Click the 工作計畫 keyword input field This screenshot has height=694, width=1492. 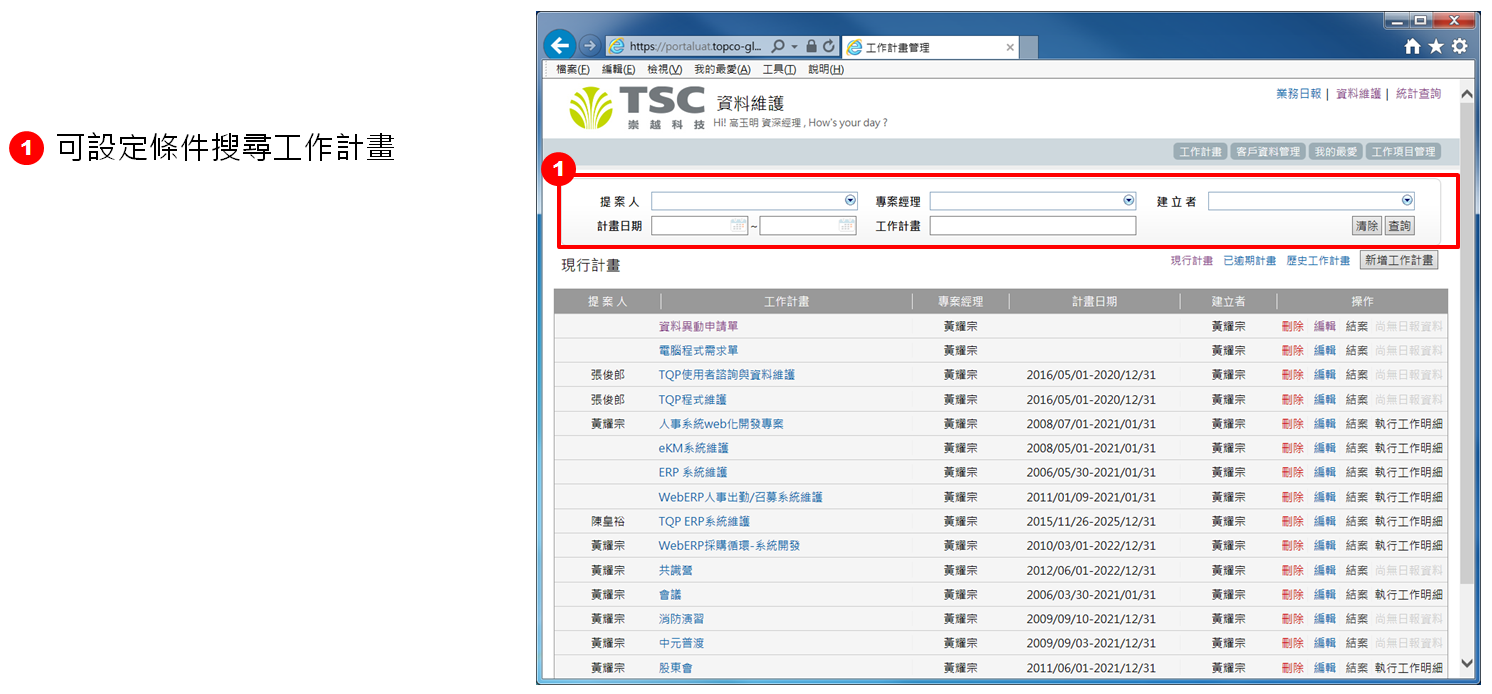click(1032, 226)
